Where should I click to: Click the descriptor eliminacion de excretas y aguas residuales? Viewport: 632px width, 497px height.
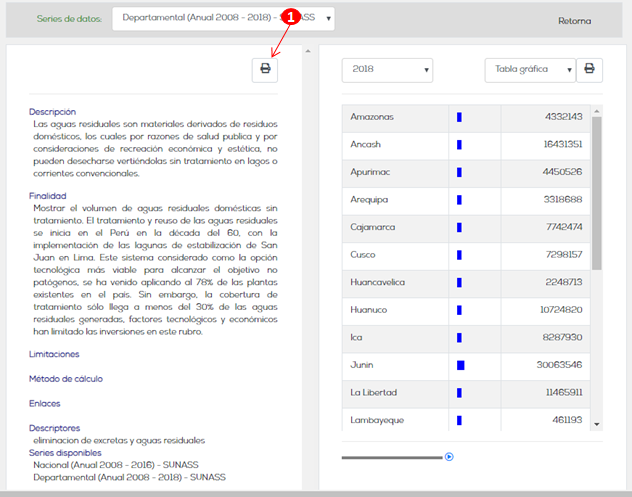(x=119, y=440)
